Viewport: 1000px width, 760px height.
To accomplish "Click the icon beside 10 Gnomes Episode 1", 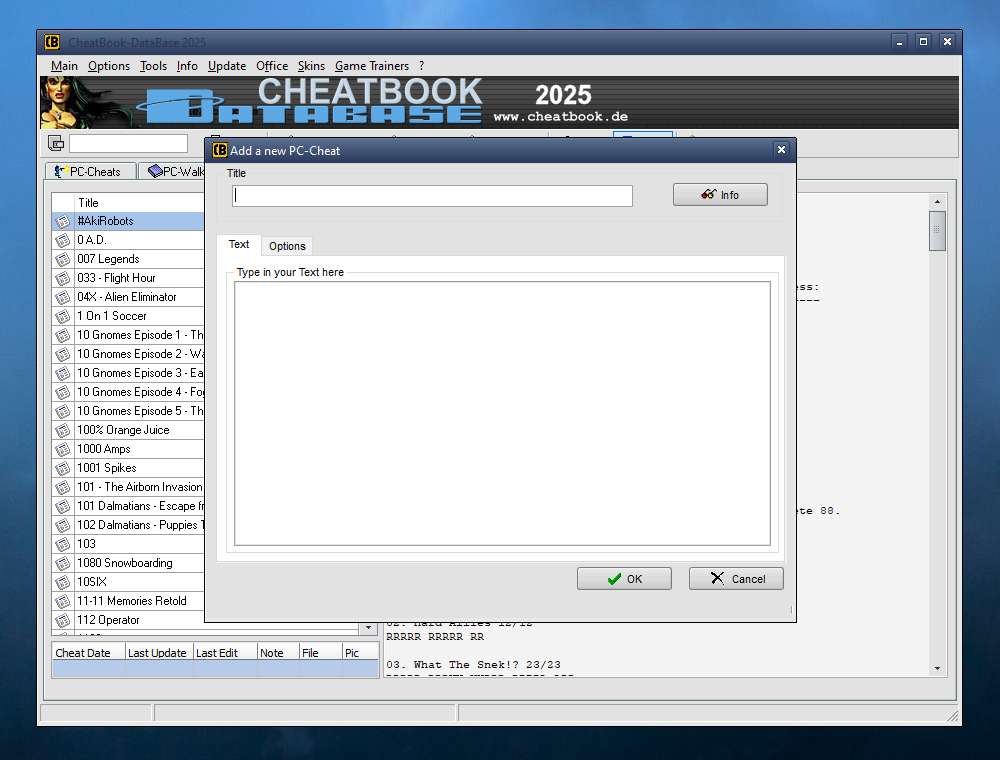I will coord(62,335).
